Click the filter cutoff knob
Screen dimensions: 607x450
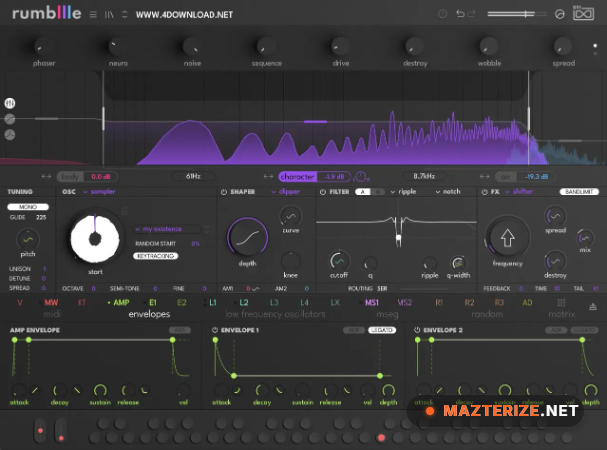tap(339, 261)
